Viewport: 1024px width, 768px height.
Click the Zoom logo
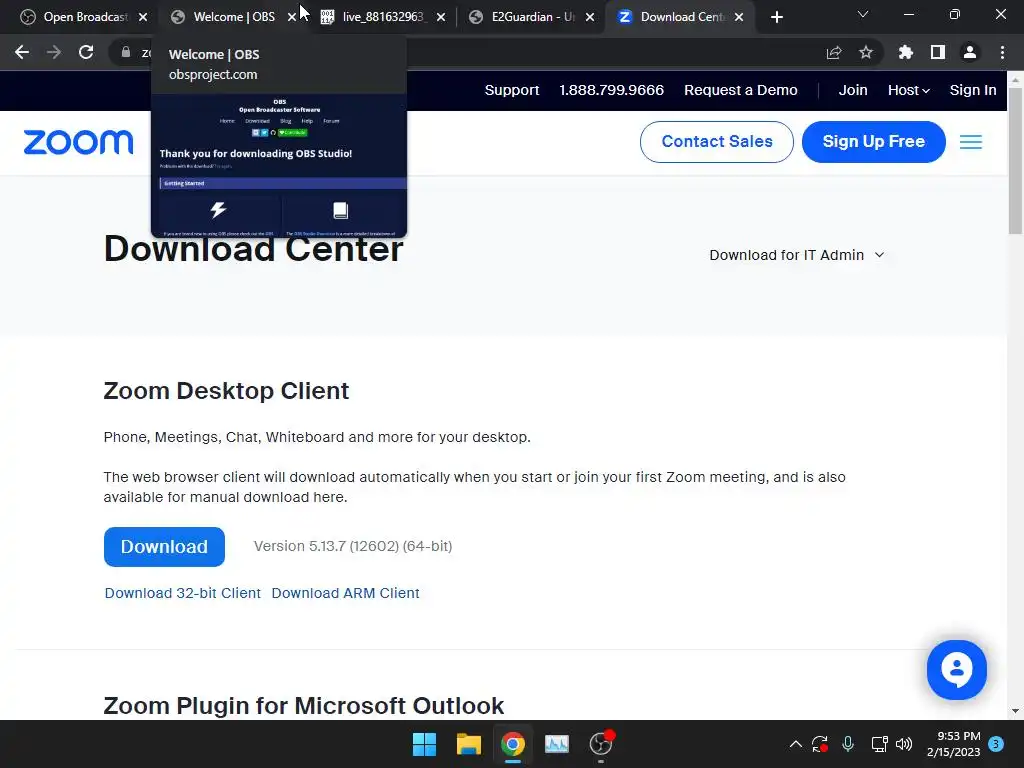78,142
